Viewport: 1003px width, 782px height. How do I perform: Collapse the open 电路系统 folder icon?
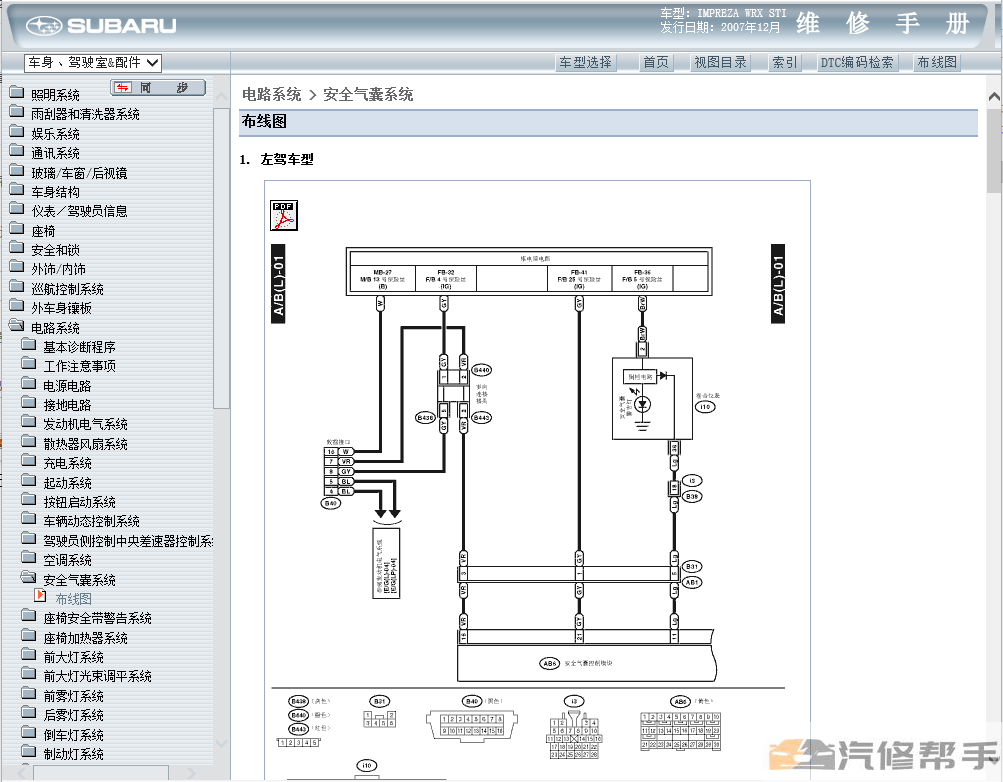pos(17,327)
